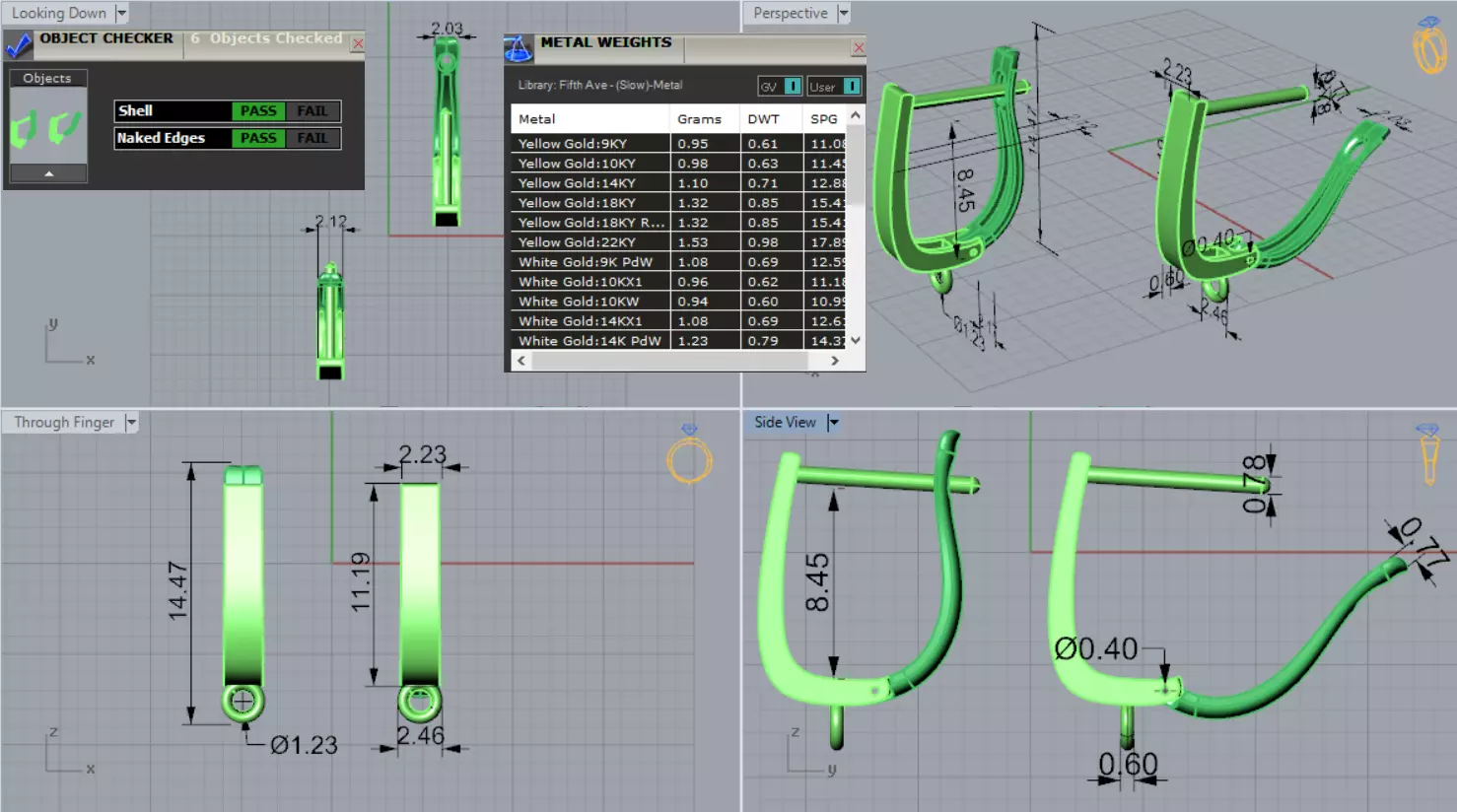The width and height of the screenshot is (1457, 812).
Task: Open the Side View viewport dropdown
Action: coord(833,422)
